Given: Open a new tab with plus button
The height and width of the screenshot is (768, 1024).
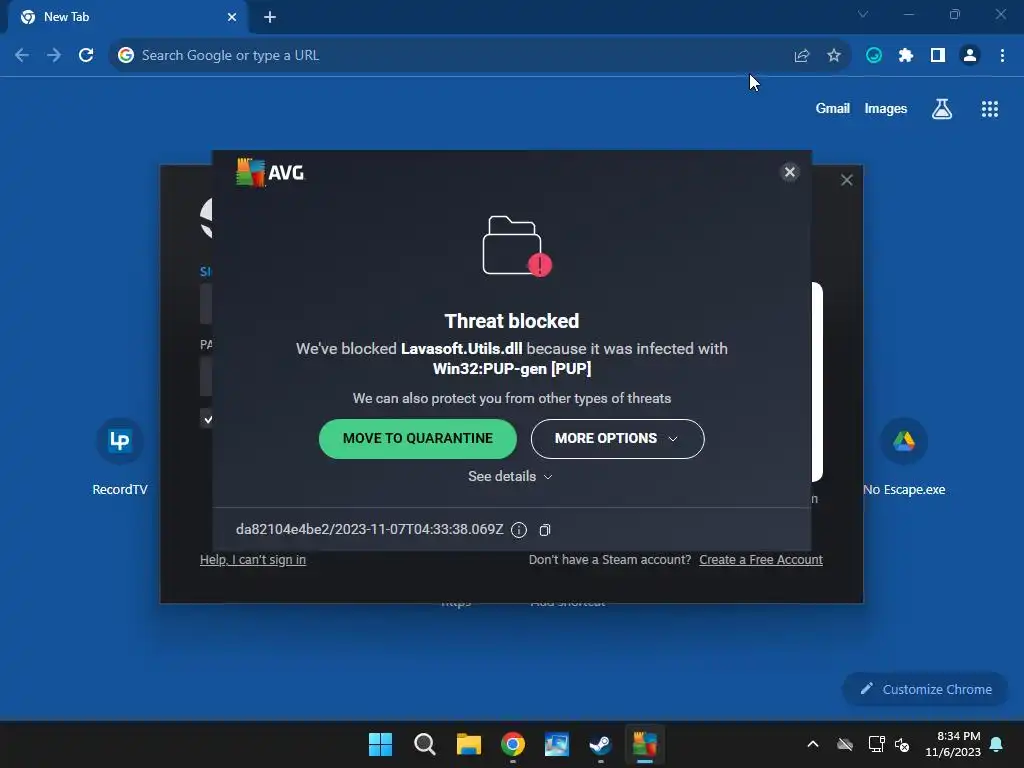Looking at the screenshot, I should [270, 18].
